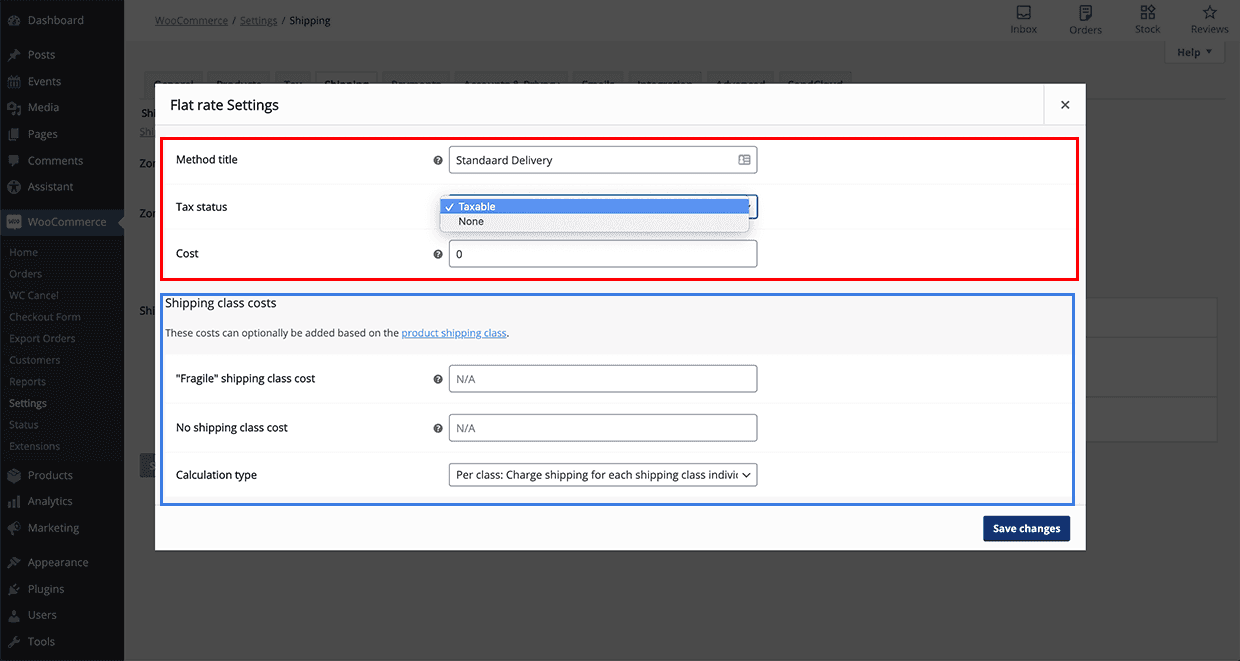The height and width of the screenshot is (661, 1240).
Task: Close the Flat rate Settings dialog
Action: click(1065, 105)
